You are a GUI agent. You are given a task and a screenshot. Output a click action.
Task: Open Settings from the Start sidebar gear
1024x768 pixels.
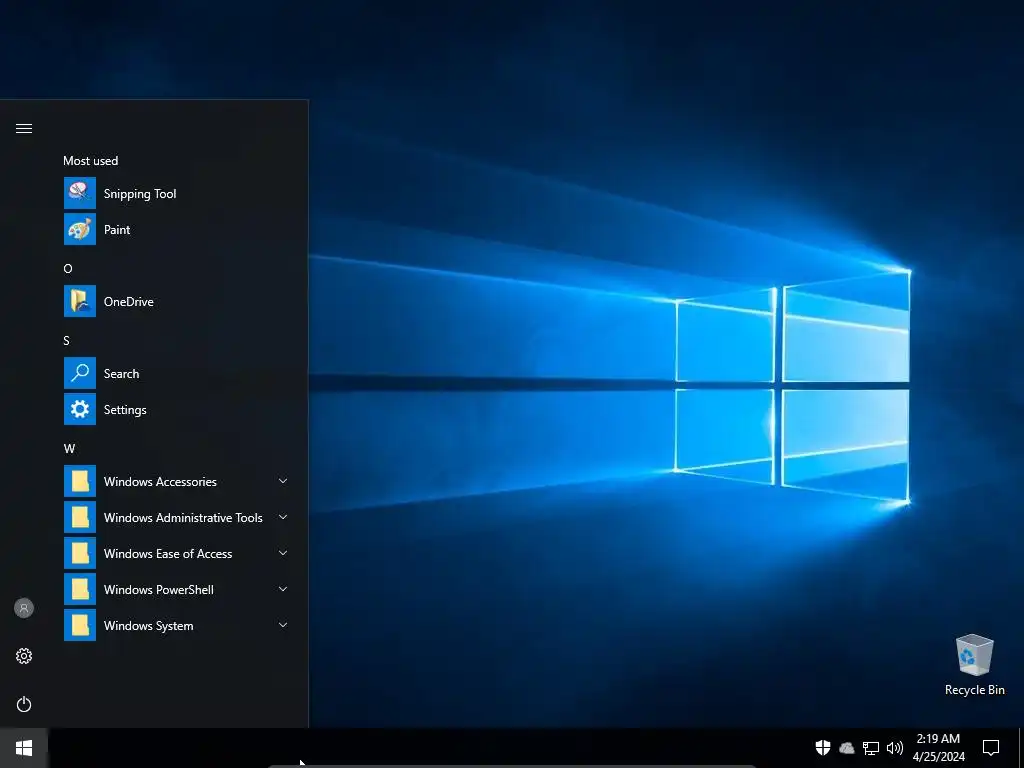(24, 656)
